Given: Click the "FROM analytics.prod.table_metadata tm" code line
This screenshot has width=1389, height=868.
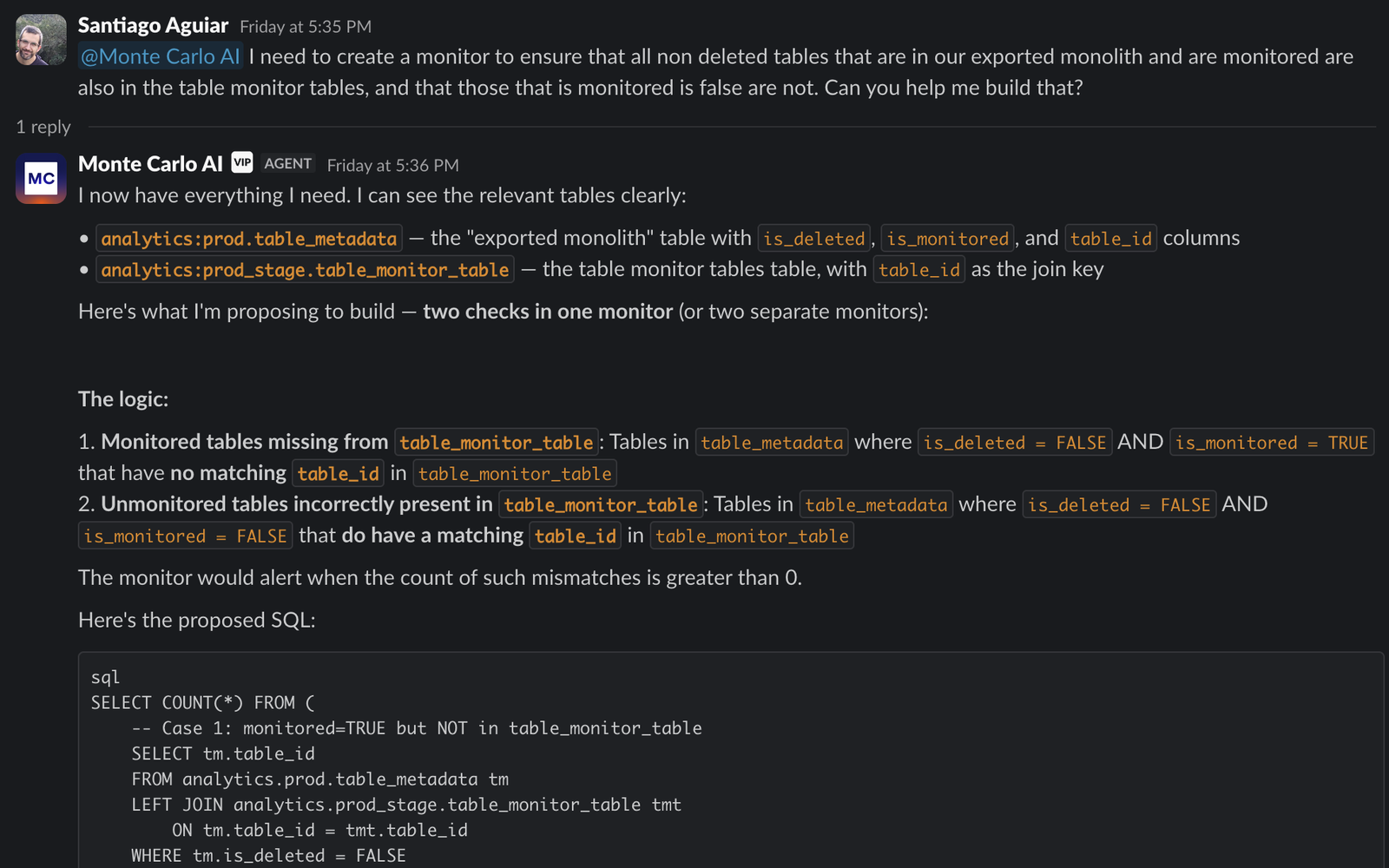Looking at the screenshot, I should [x=320, y=779].
